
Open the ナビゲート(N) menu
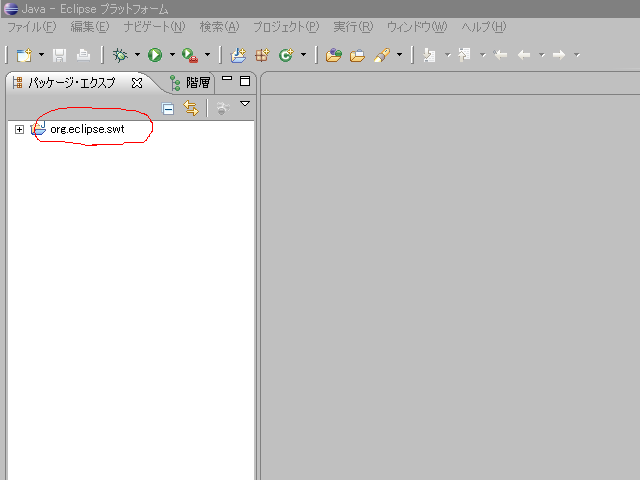tap(154, 27)
